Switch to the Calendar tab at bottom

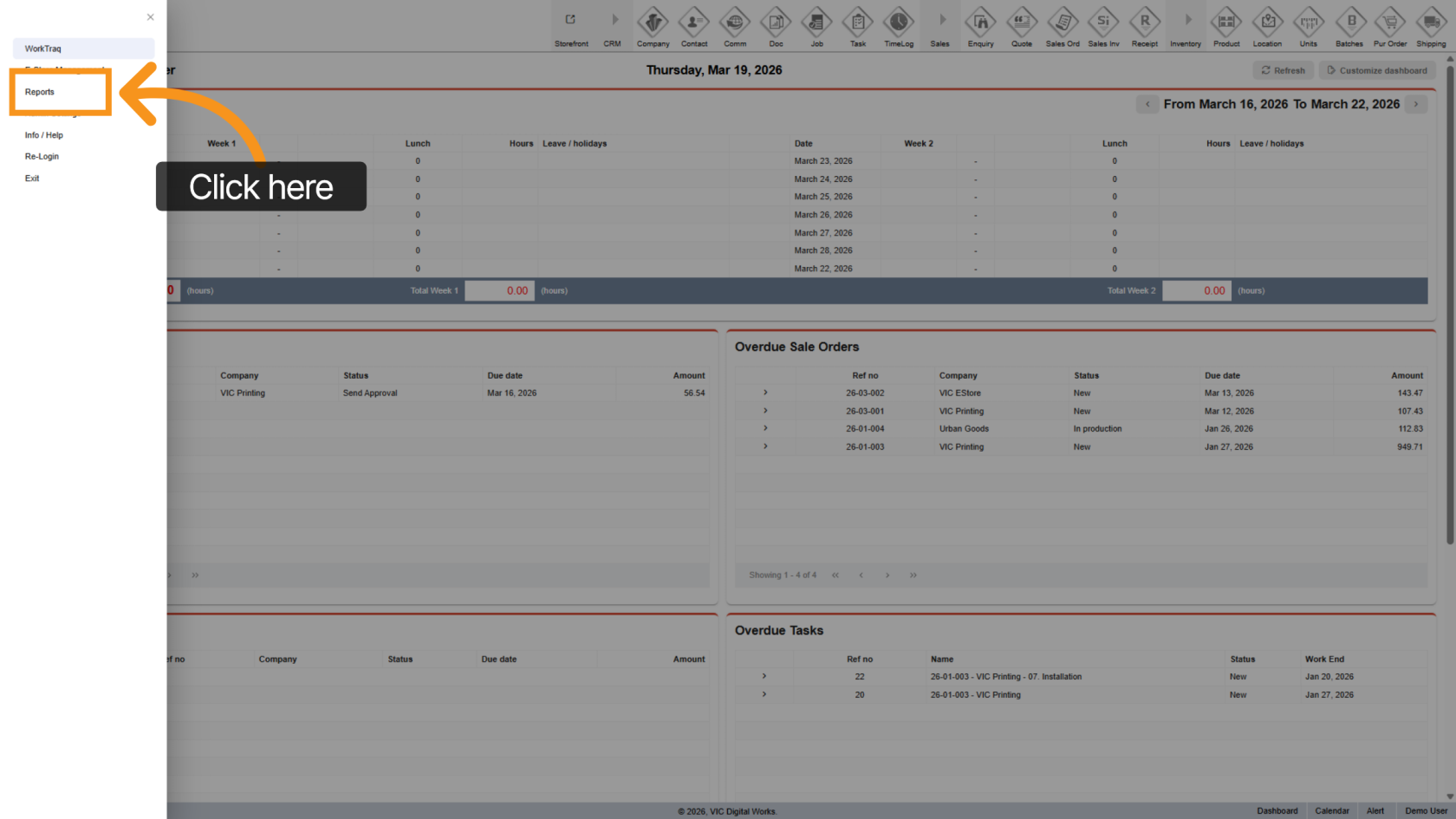(1331, 811)
